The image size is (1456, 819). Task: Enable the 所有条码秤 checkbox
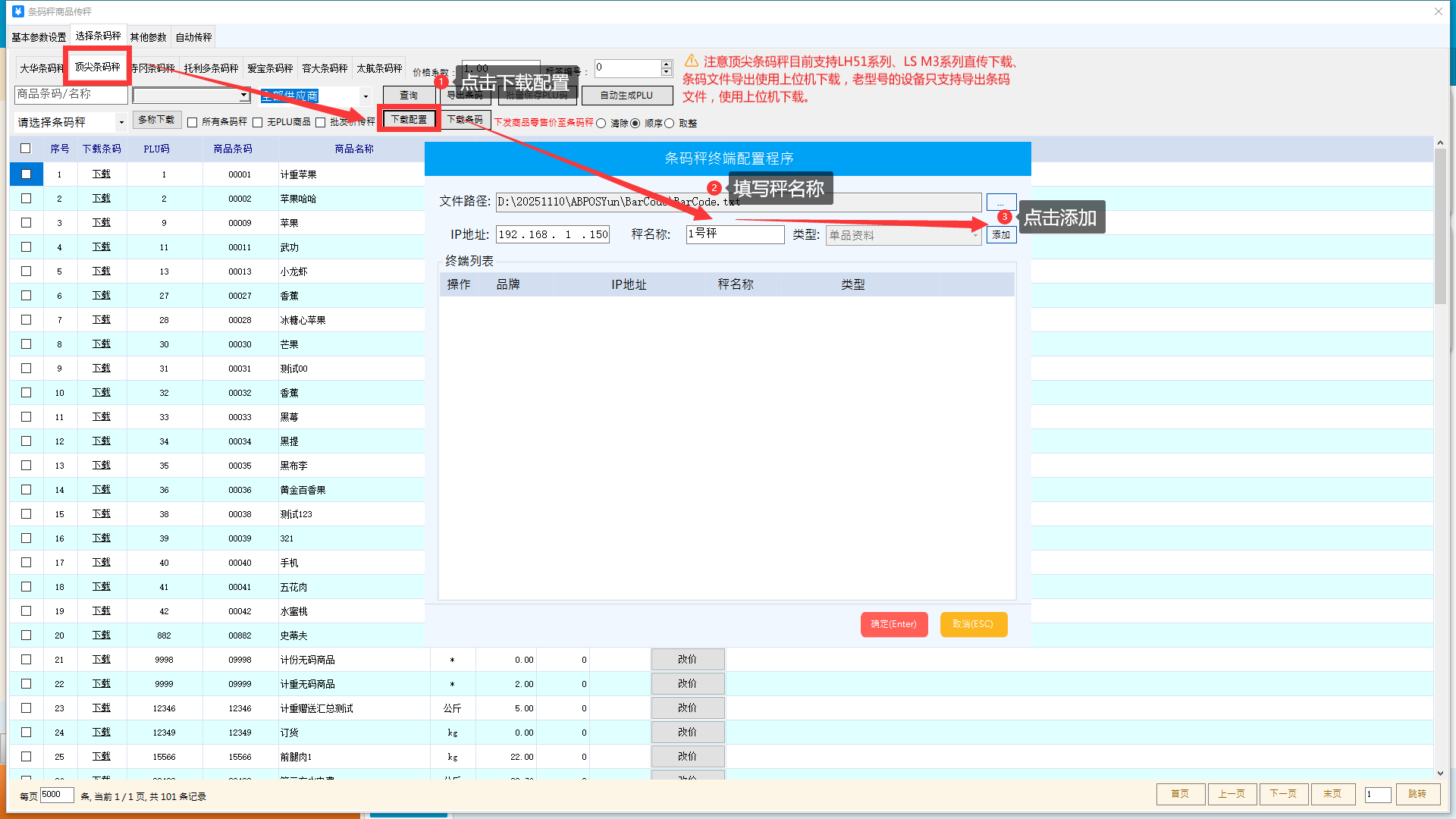point(193,122)
